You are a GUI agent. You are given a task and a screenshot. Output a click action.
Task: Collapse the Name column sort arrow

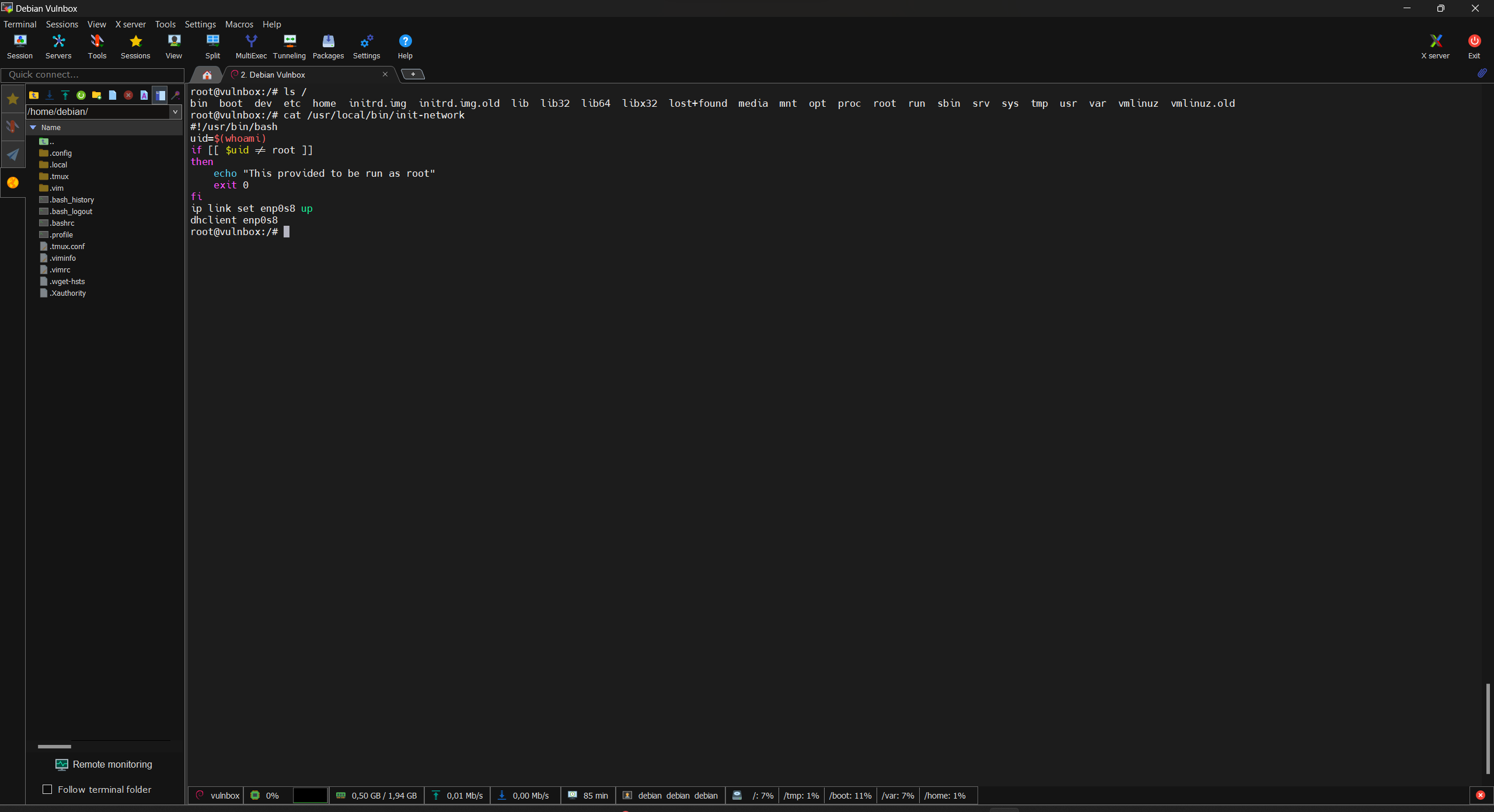[x=33, y=127]
